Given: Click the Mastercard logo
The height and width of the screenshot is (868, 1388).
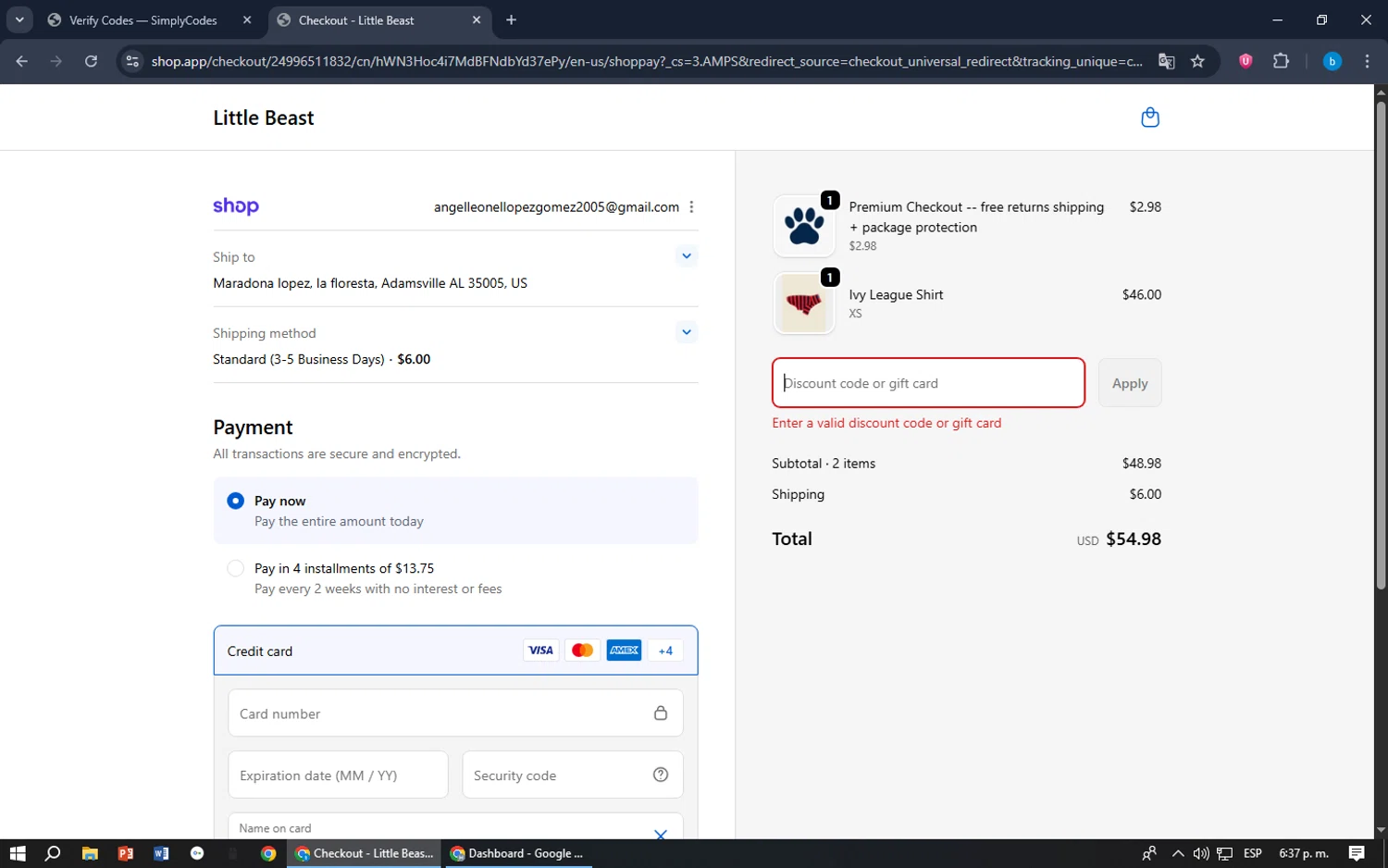Looking at the screenshot, I should coord(582,651).
